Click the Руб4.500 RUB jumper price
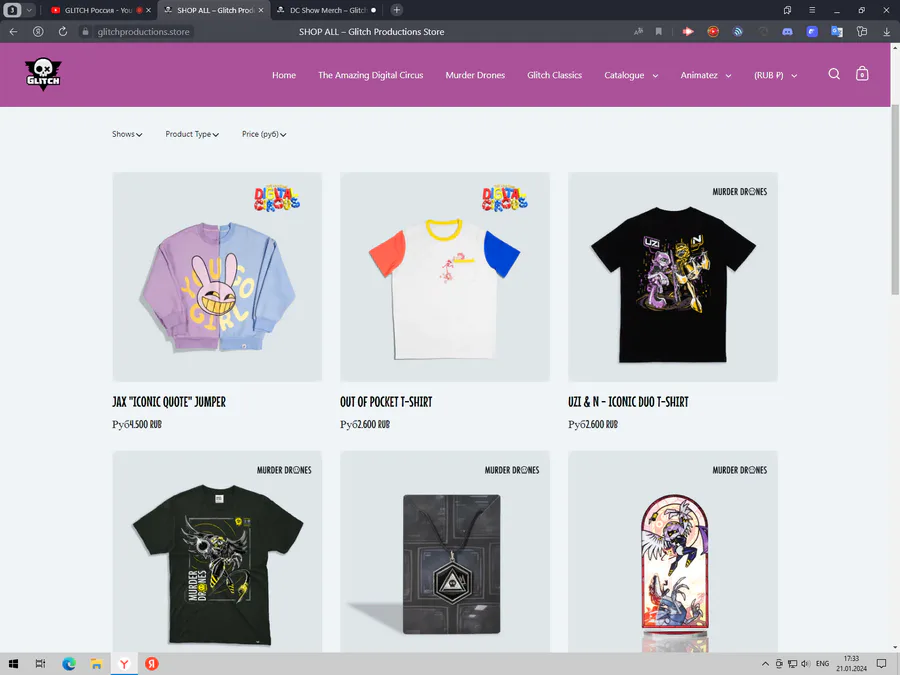Viewport: 900px width, 675px height. (x=137, y=424)
